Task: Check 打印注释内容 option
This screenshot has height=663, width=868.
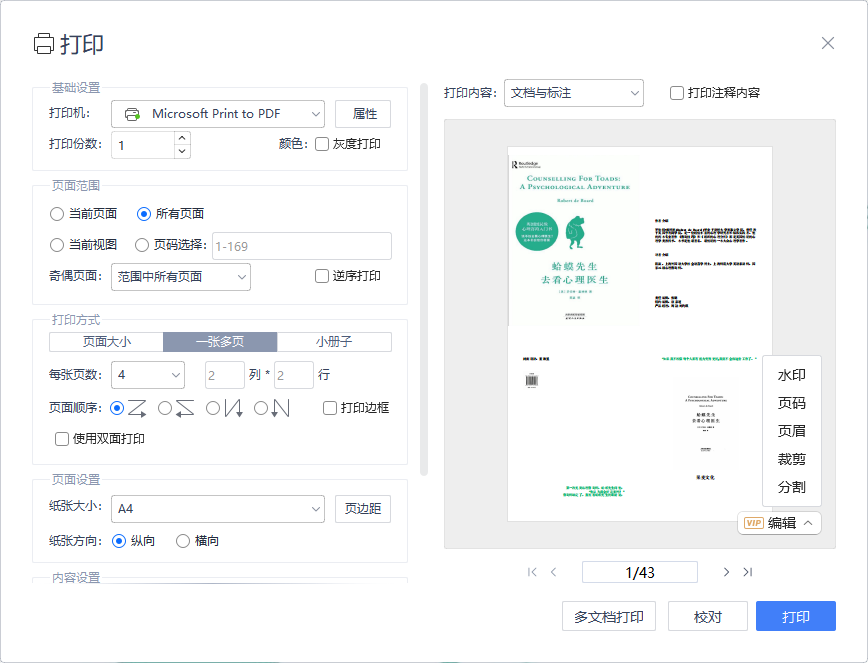Action: (677, 93)
